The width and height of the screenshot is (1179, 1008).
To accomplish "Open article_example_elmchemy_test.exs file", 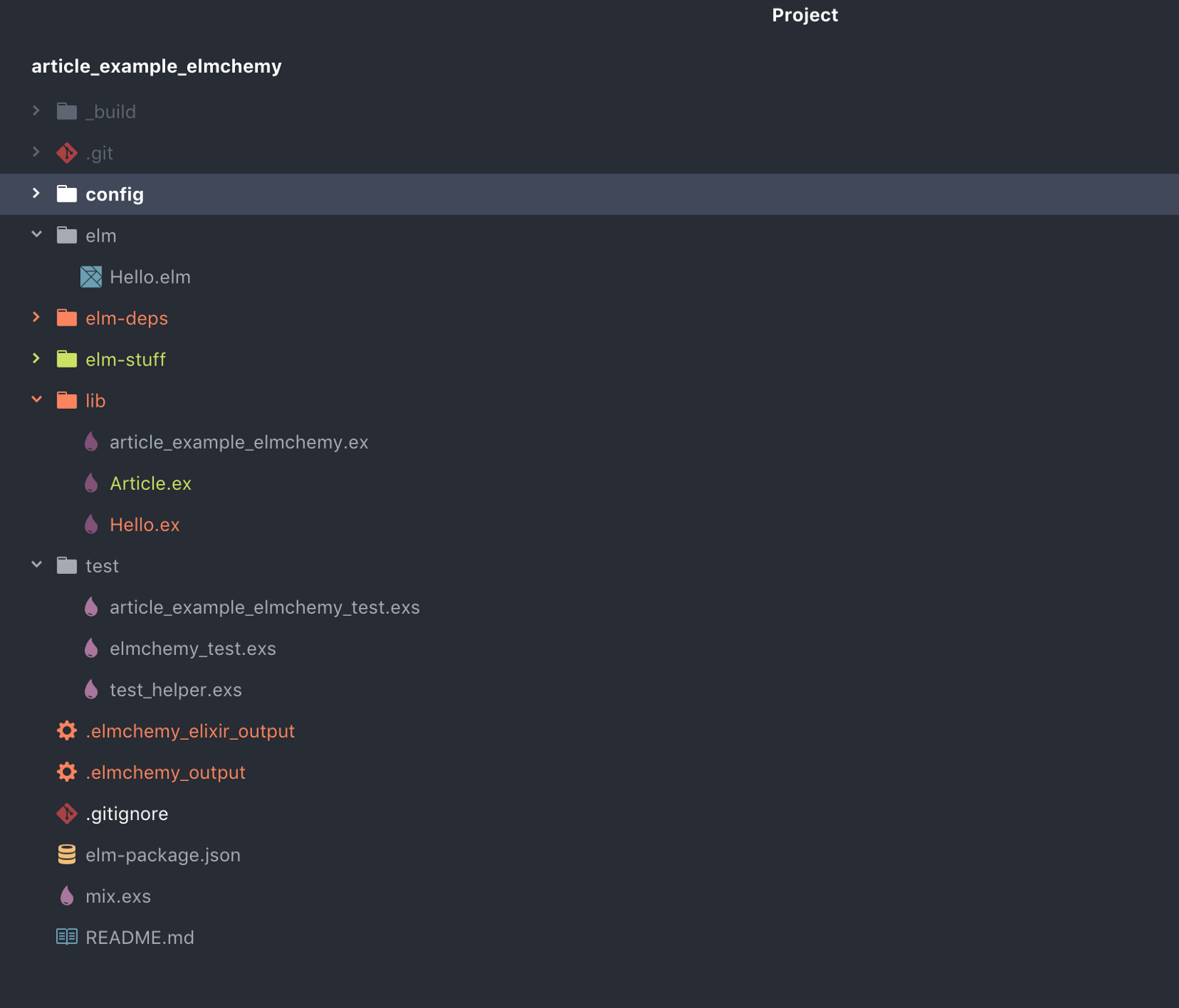I will pyautogui.click(x=265, y=607).
